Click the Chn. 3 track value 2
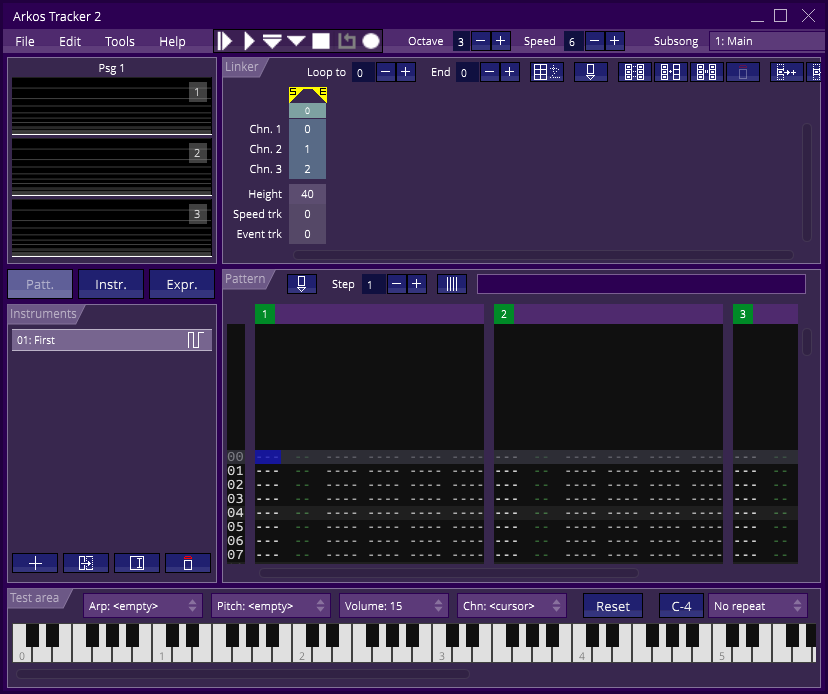828x694 pixels. [307, 170]
